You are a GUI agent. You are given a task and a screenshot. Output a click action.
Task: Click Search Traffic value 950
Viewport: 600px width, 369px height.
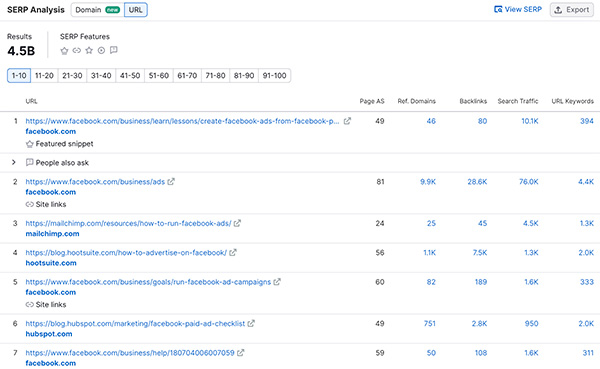(532, 323)
